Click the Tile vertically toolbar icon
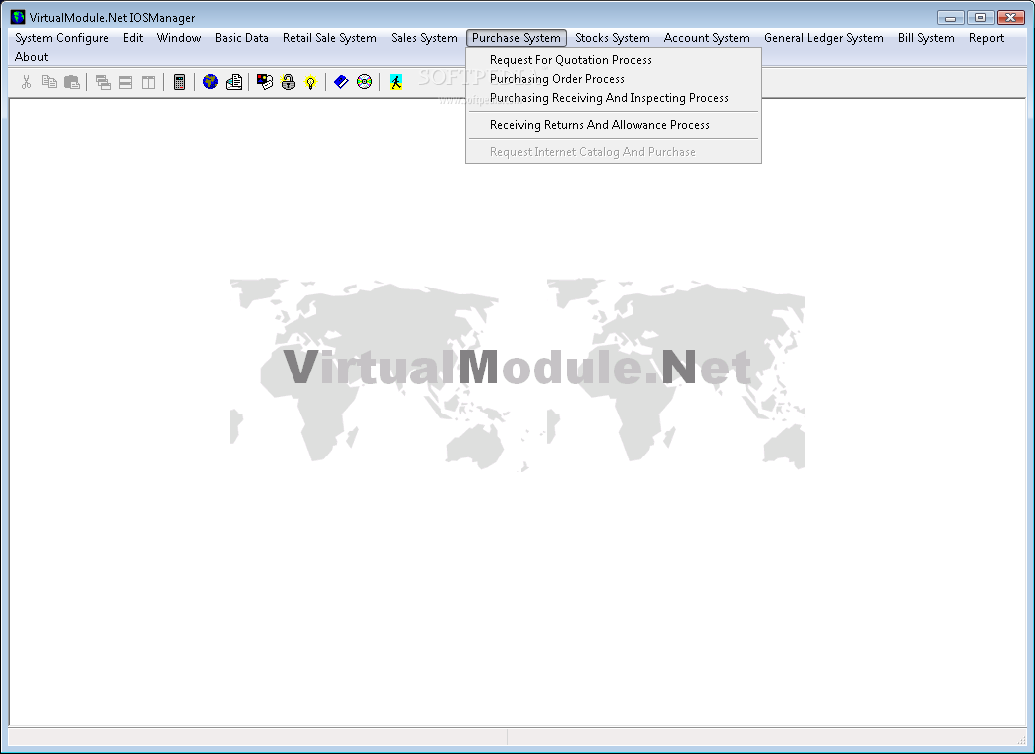The image size is (1035, 754). [149, 82]
